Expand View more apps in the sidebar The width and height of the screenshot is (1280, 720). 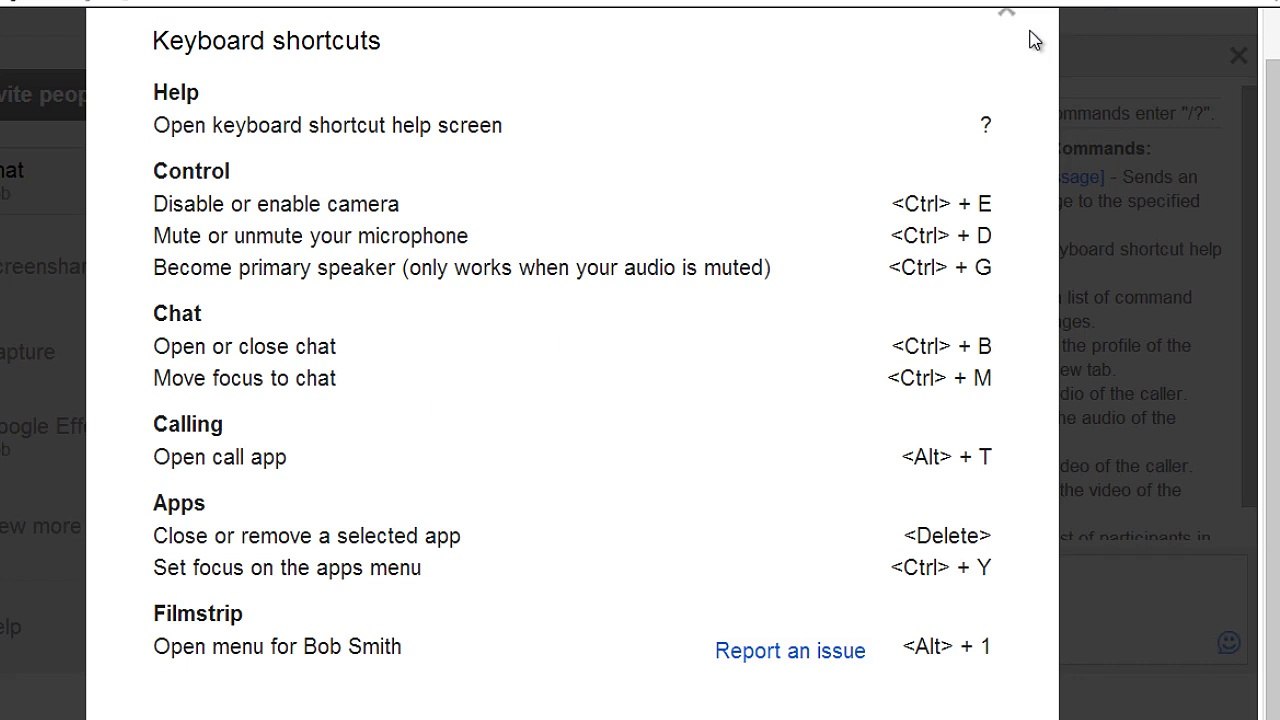click(x=40, y=526)
